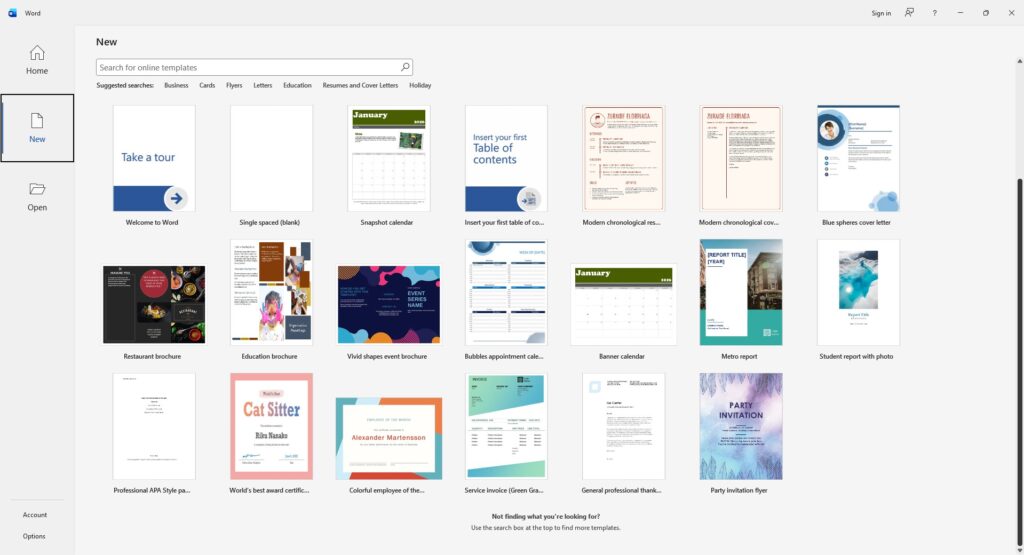Select the Cards suggested search

(207, 85)
